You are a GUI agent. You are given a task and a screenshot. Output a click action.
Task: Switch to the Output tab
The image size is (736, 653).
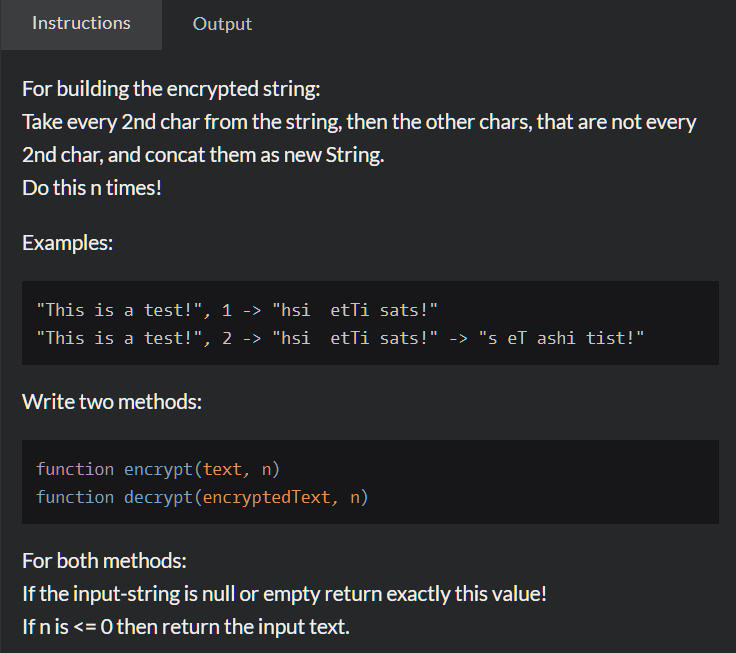coord(222,24)
